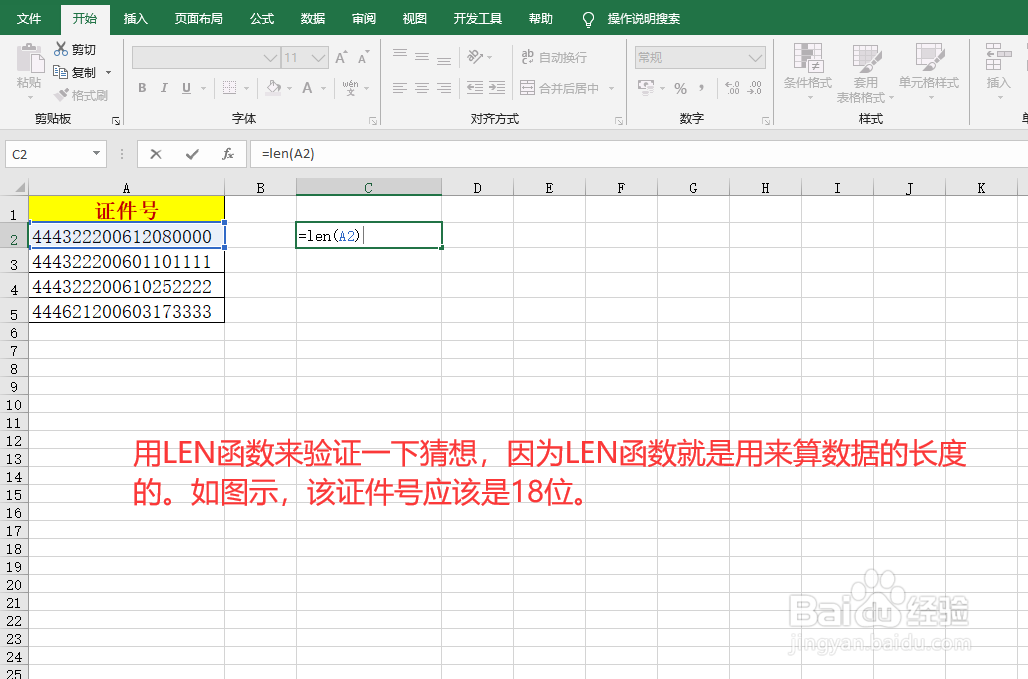Screen dimensions: 1028x679
Task: Open the Name Box dropdown arrow
Action: [96, 154]
